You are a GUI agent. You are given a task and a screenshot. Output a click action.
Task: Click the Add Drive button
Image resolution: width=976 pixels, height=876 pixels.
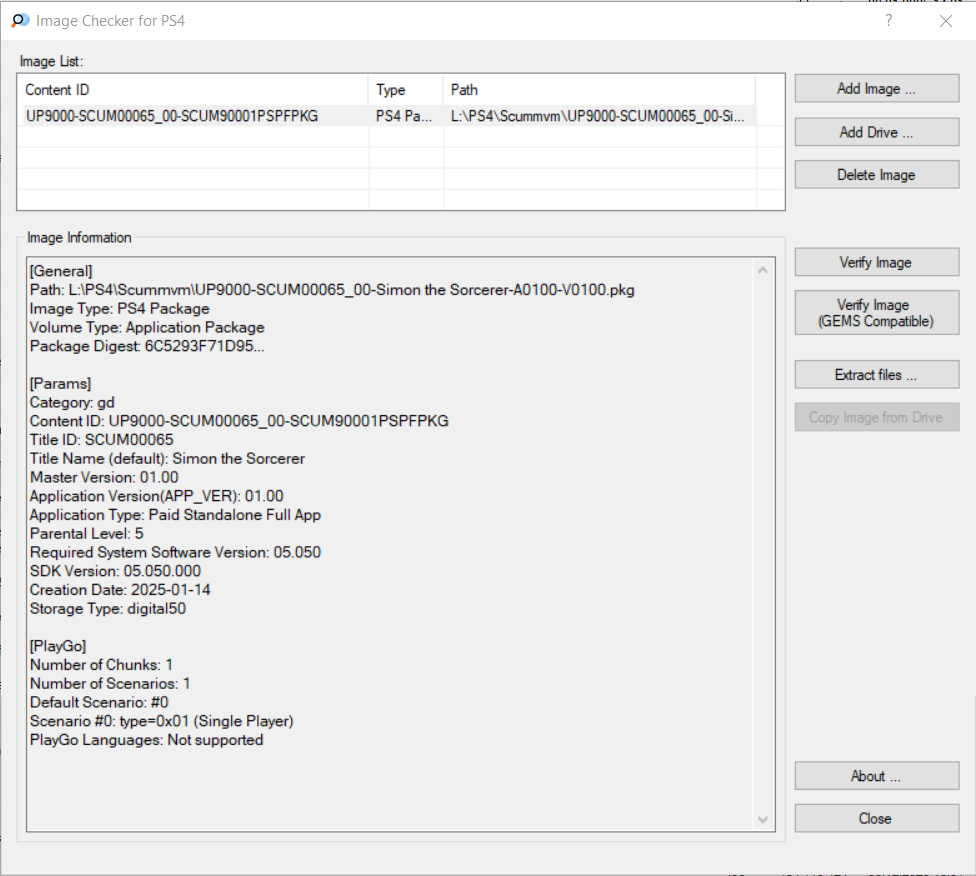pyautogui.click(x=876, y=132)
